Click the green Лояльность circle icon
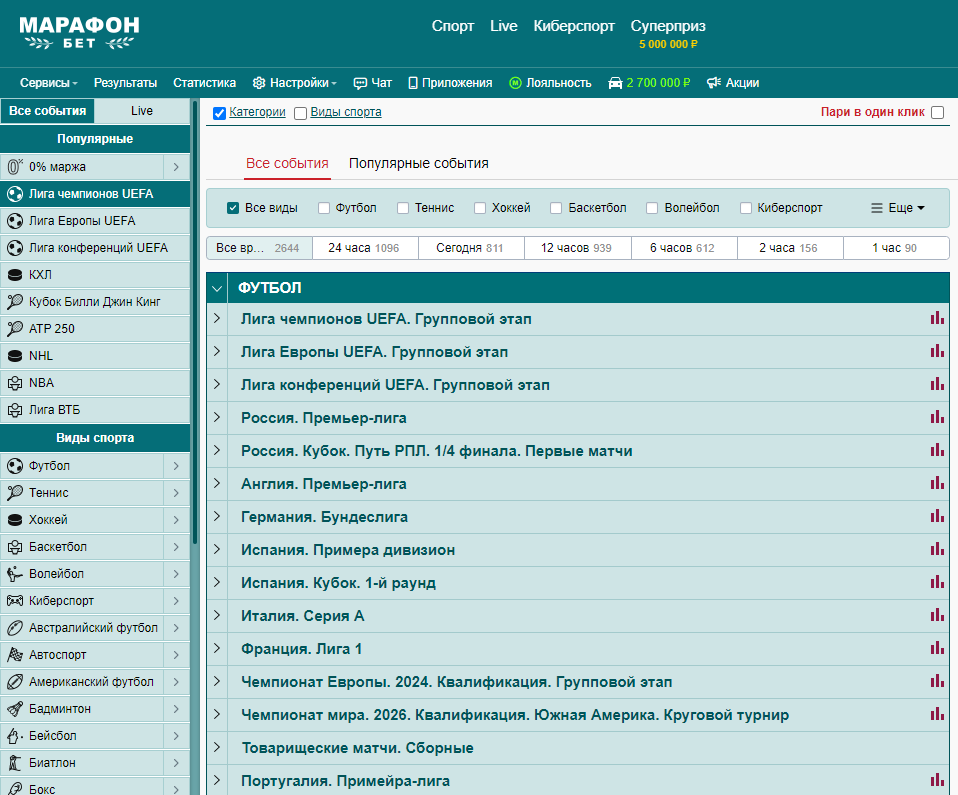 click(x=515, y=83)
